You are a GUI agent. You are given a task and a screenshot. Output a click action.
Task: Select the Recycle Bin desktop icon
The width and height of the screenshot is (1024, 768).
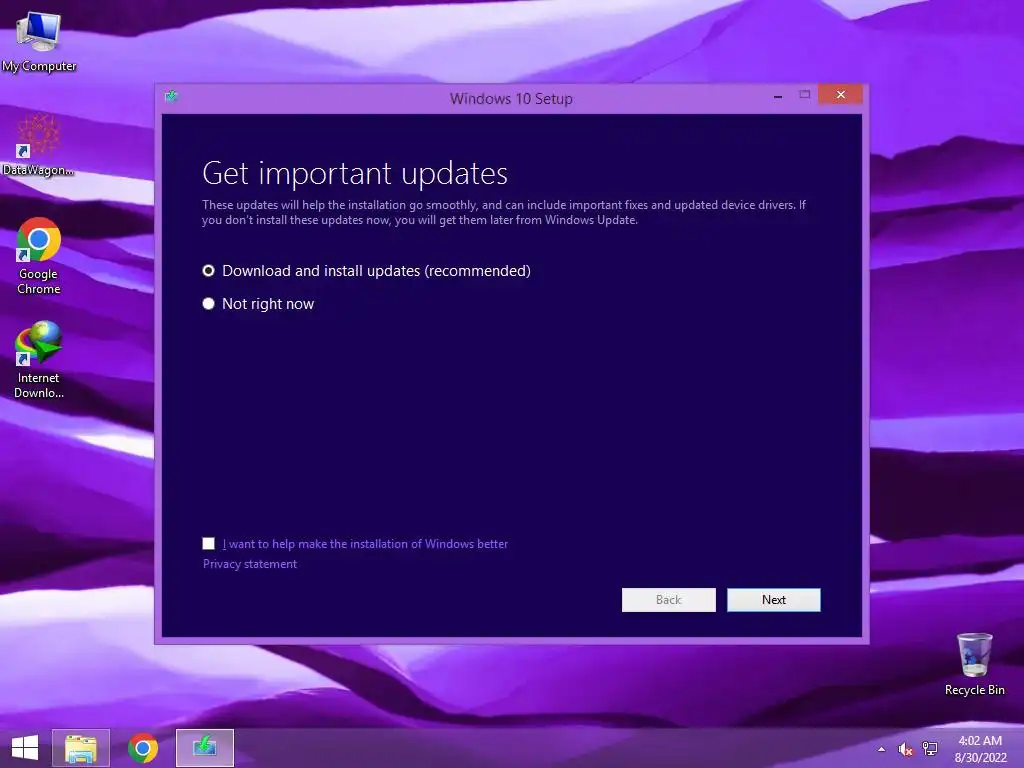[974, 664]
